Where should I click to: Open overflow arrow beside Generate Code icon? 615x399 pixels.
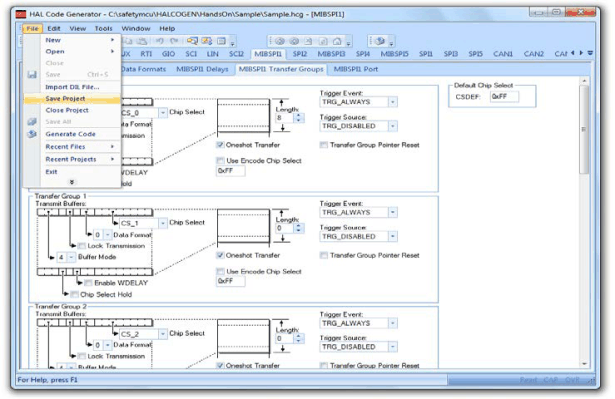click(391, 43)
